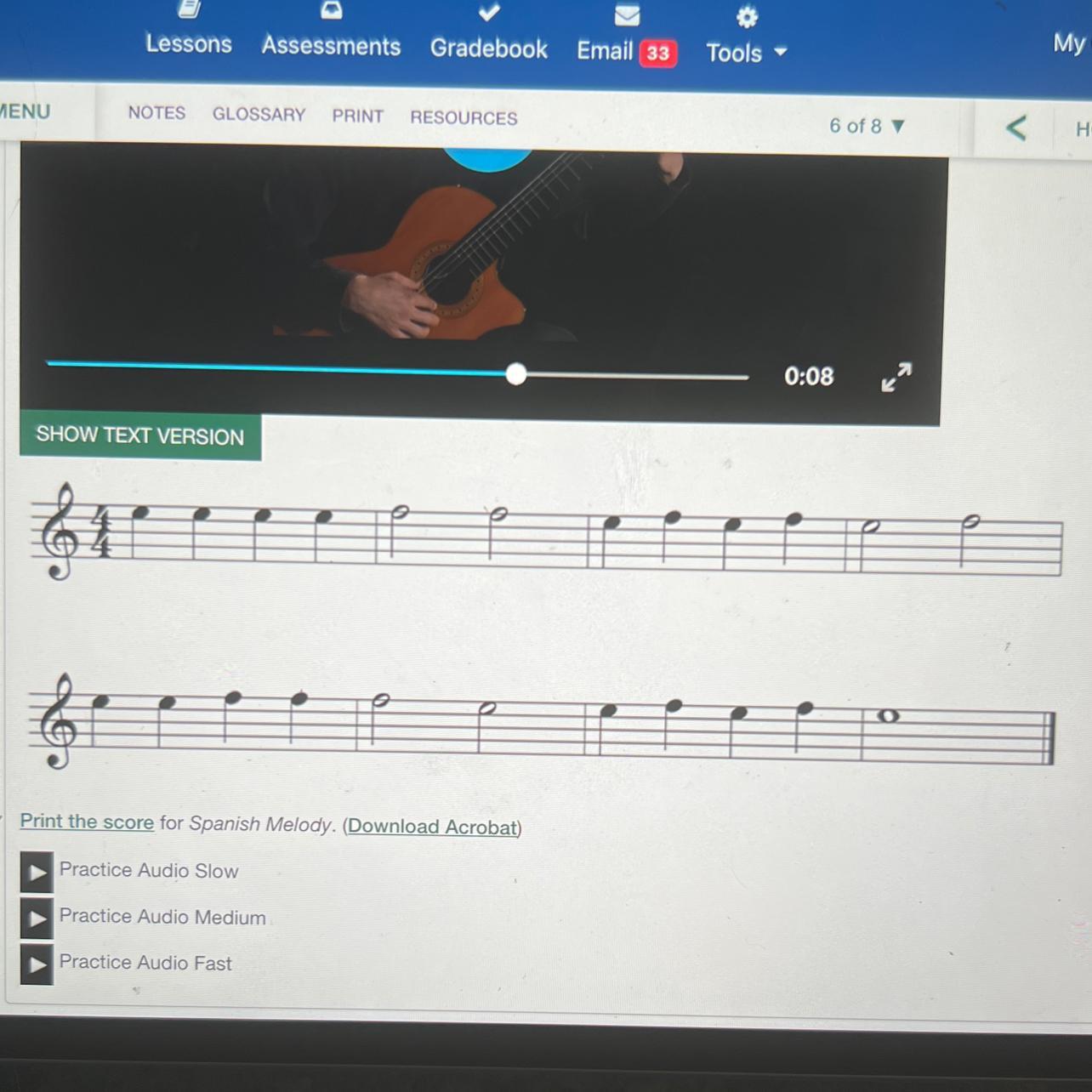Toggle video fullscreen mode
Image resolution: width=1092 pixels, height=1092 pixels.
[896, 377]
